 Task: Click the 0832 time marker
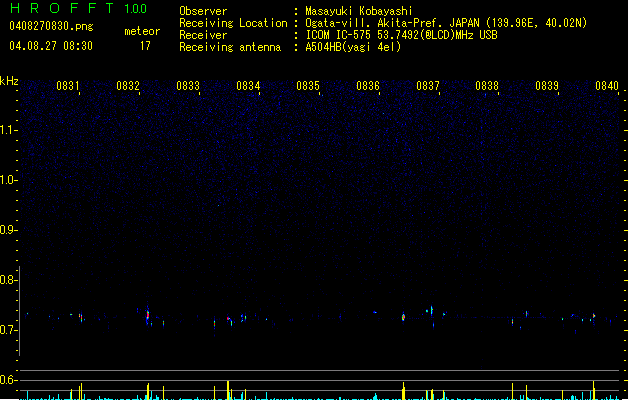pos(128,86)
